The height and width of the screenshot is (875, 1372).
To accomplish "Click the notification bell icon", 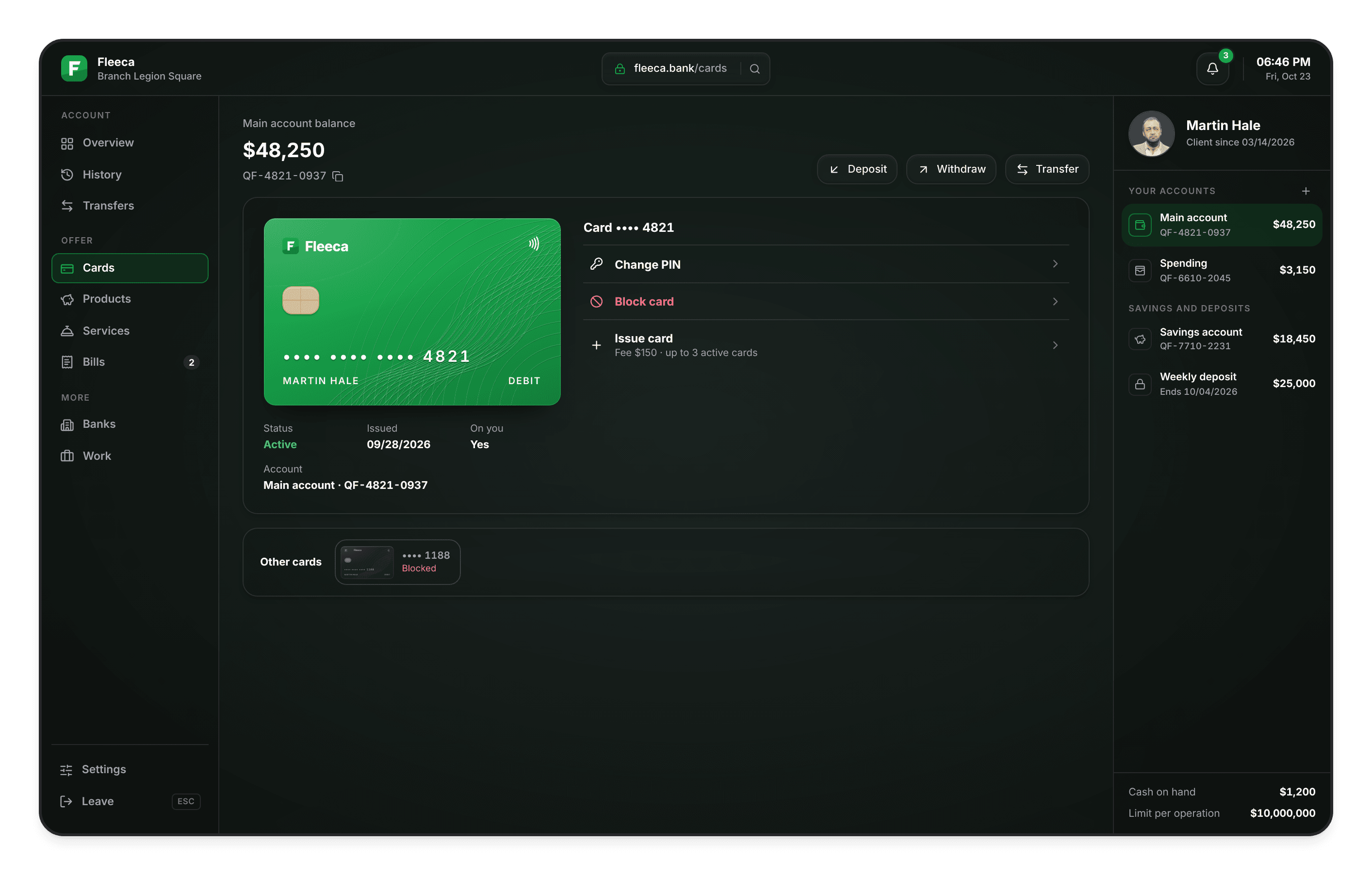I will (x=1212, y=69).
